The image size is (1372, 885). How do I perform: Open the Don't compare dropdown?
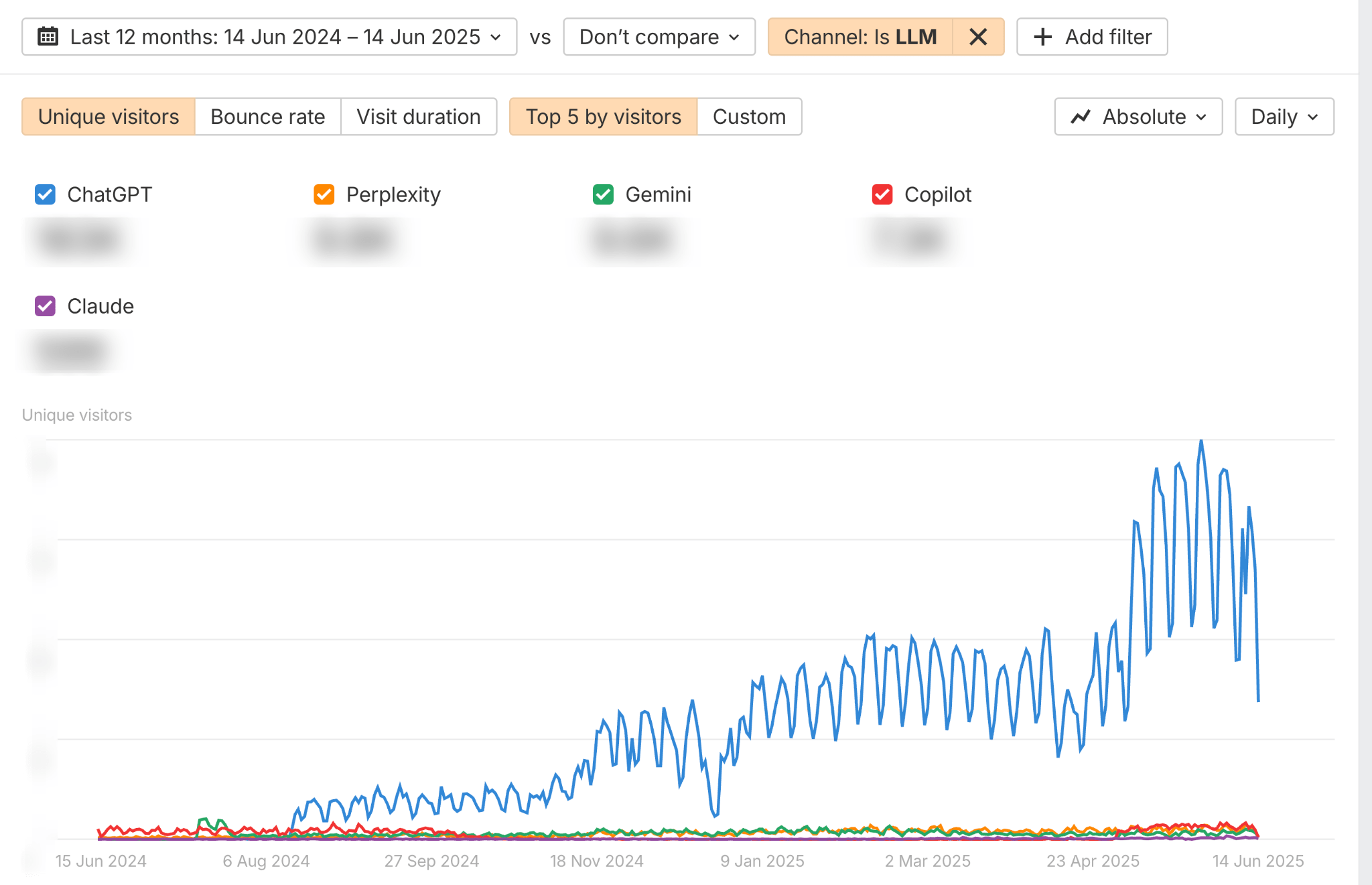(x=659, y=37)
